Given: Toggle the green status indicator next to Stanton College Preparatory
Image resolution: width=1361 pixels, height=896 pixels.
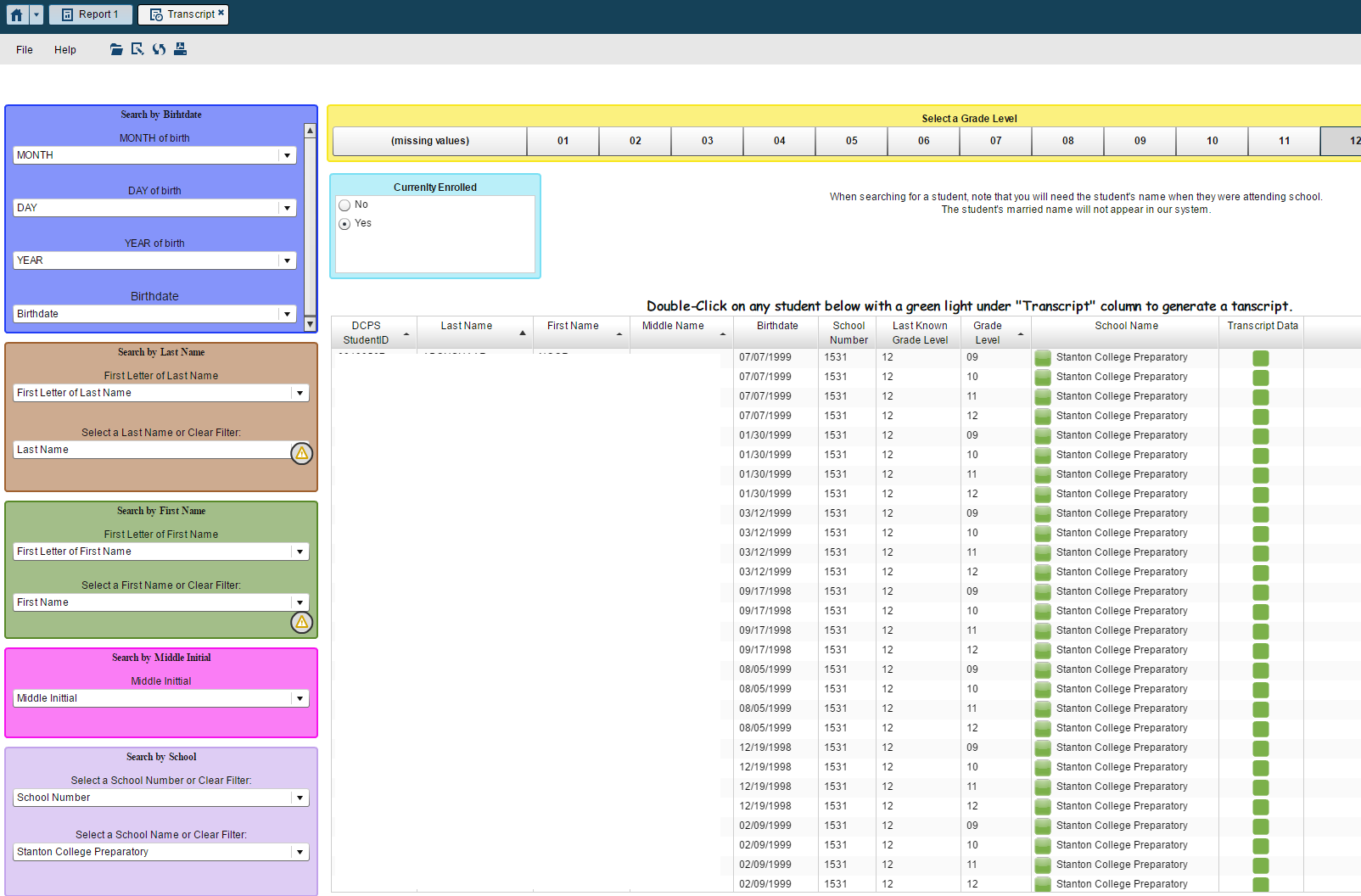Looking at the screenshot, I should coord(1042,357).
